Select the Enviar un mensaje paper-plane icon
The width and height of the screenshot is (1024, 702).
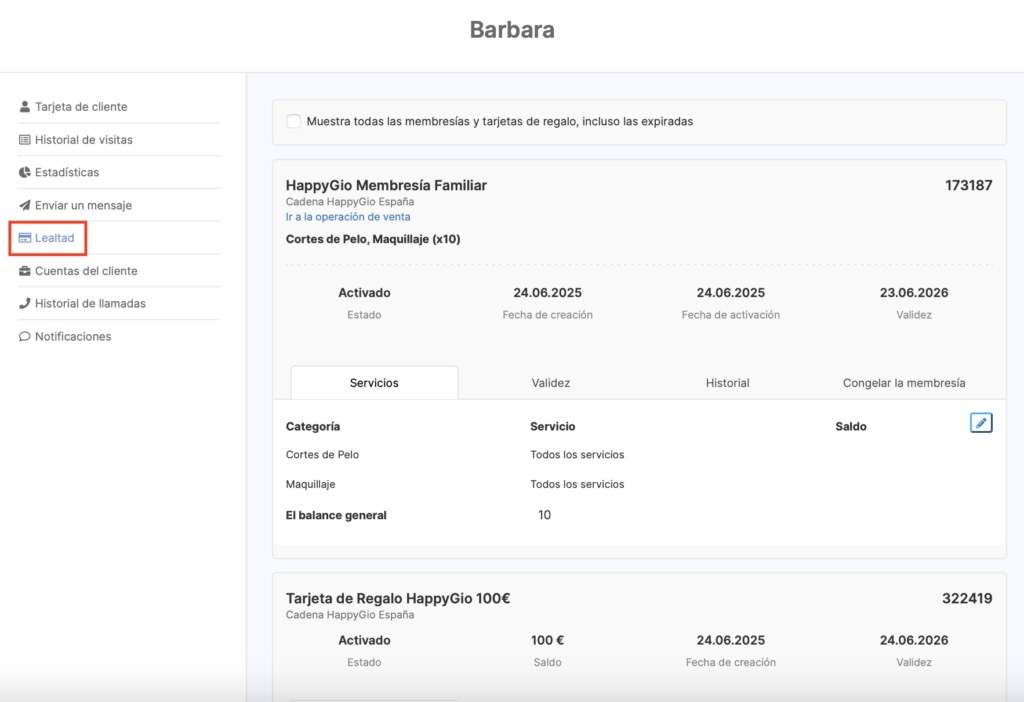point(25,205)
